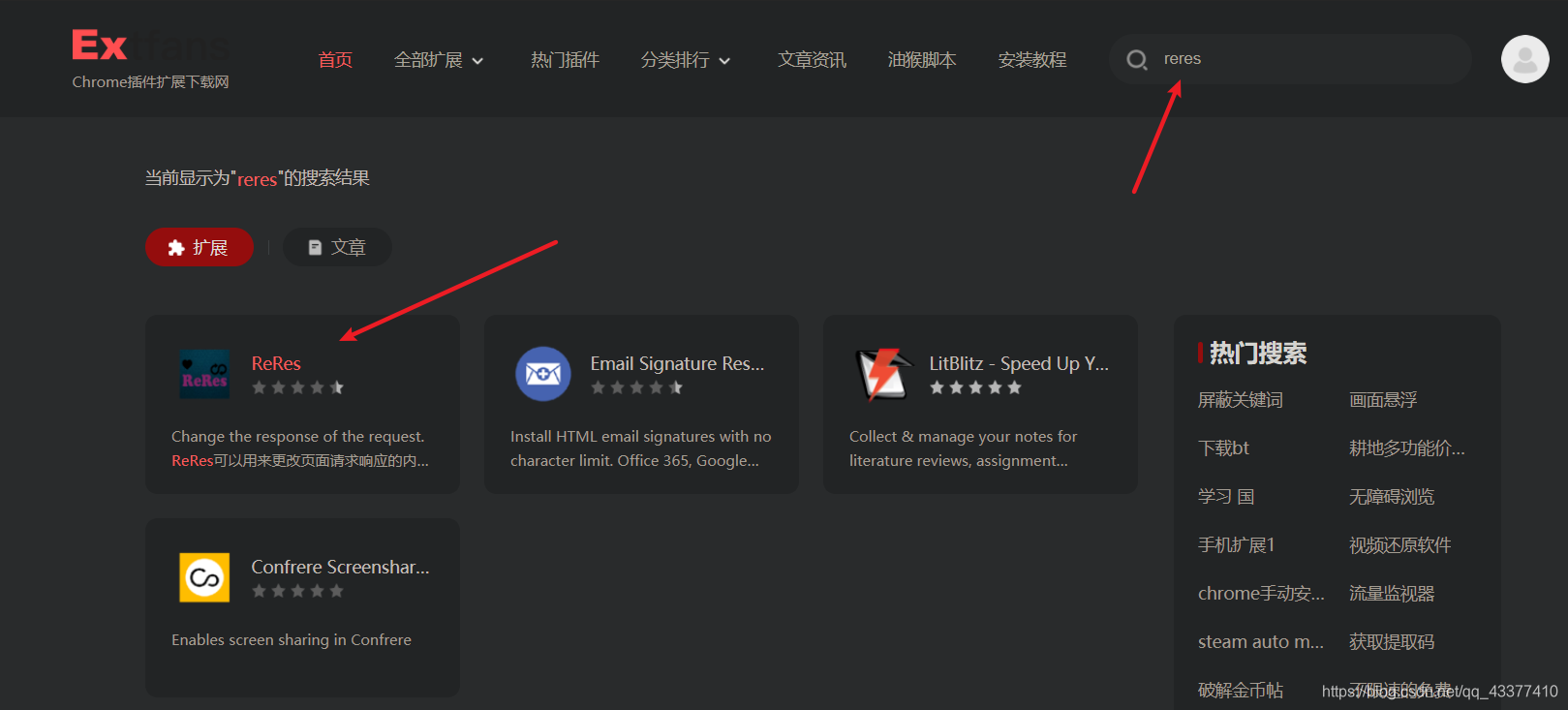Image resolution: width=1568 pixels, height=710 pixels.
Task: Click hot search term 下载bt
Action: pos(1223,448)
